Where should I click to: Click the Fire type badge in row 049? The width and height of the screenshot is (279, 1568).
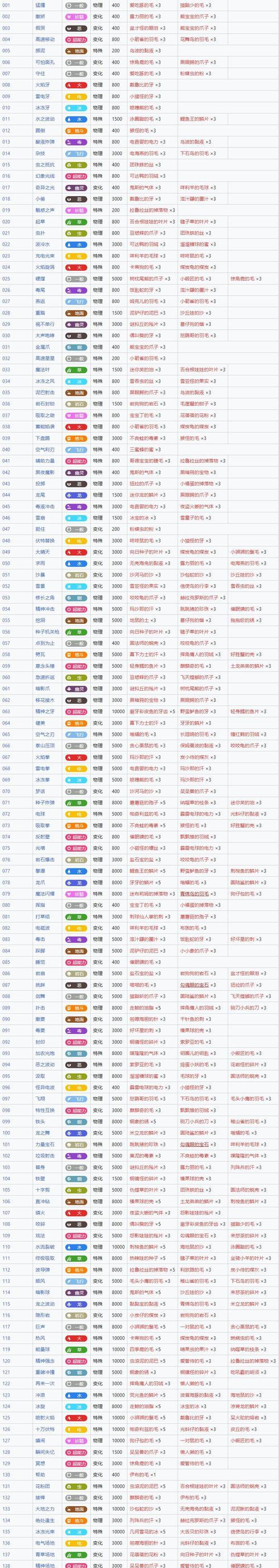coord(75,551)
